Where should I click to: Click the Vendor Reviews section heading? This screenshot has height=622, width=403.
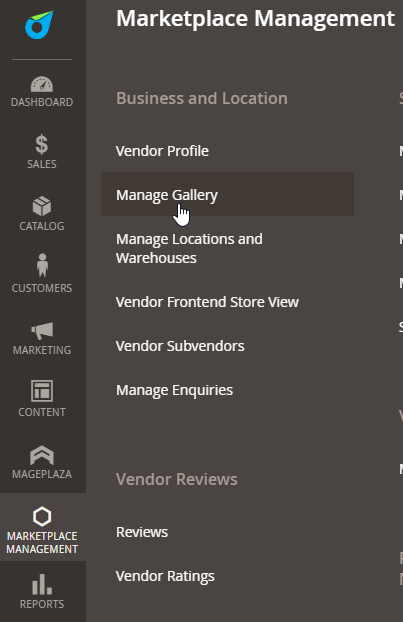[x=177, y=479]
